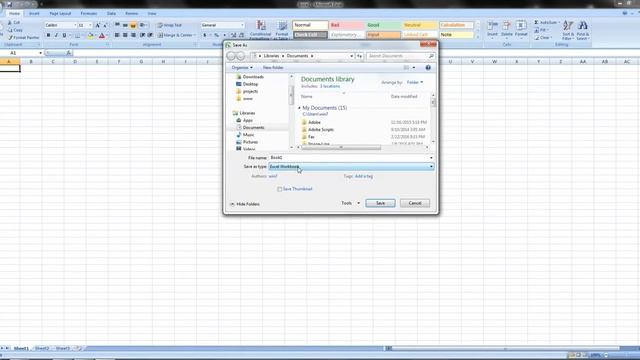Image resolution: width=640 pixels, height=360 pixels.
Task: Click the New folder button
Action: tap(273, 68)
